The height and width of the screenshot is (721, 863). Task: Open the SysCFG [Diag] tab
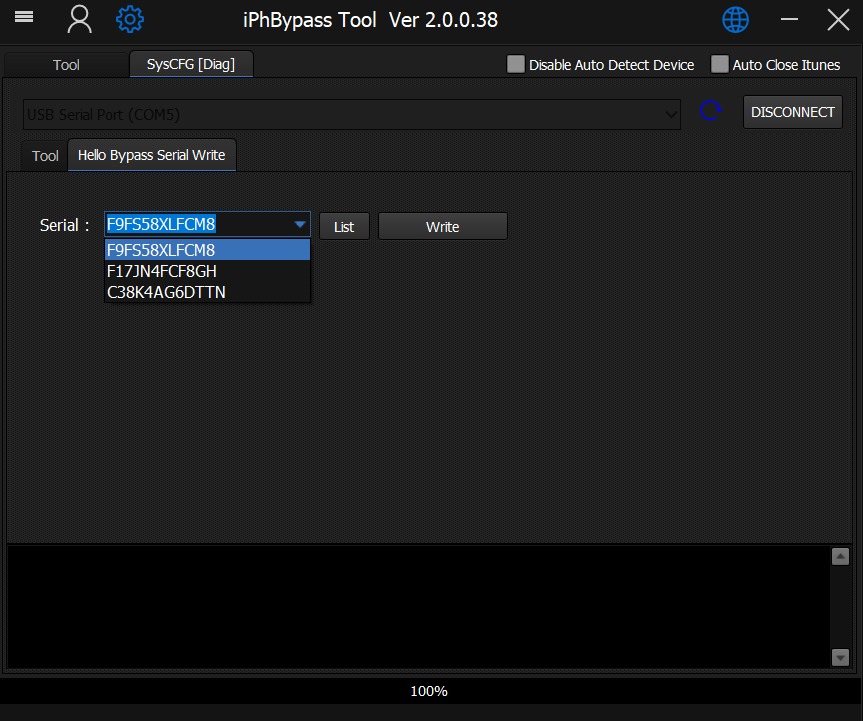(191, 64)
